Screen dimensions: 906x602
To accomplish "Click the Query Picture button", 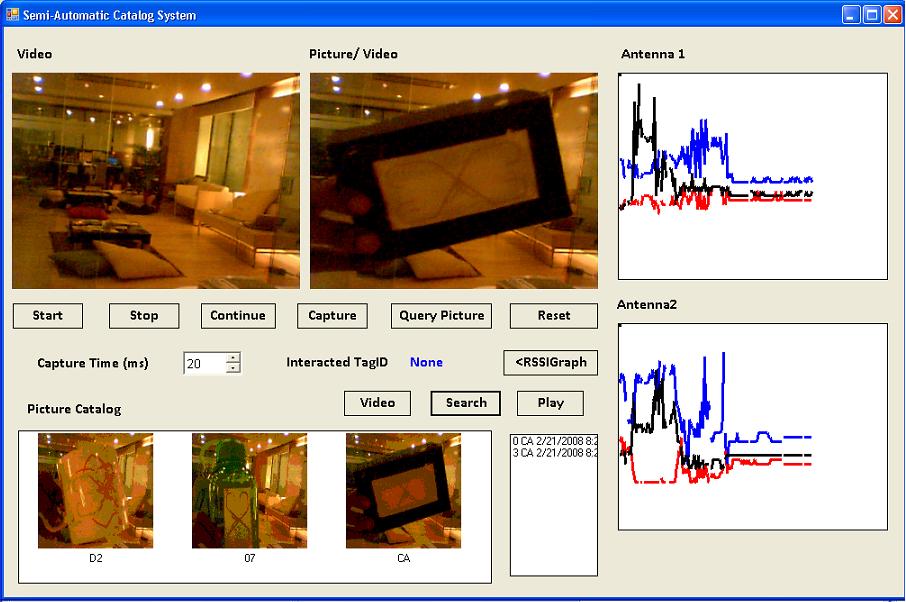I will [441, 316].
